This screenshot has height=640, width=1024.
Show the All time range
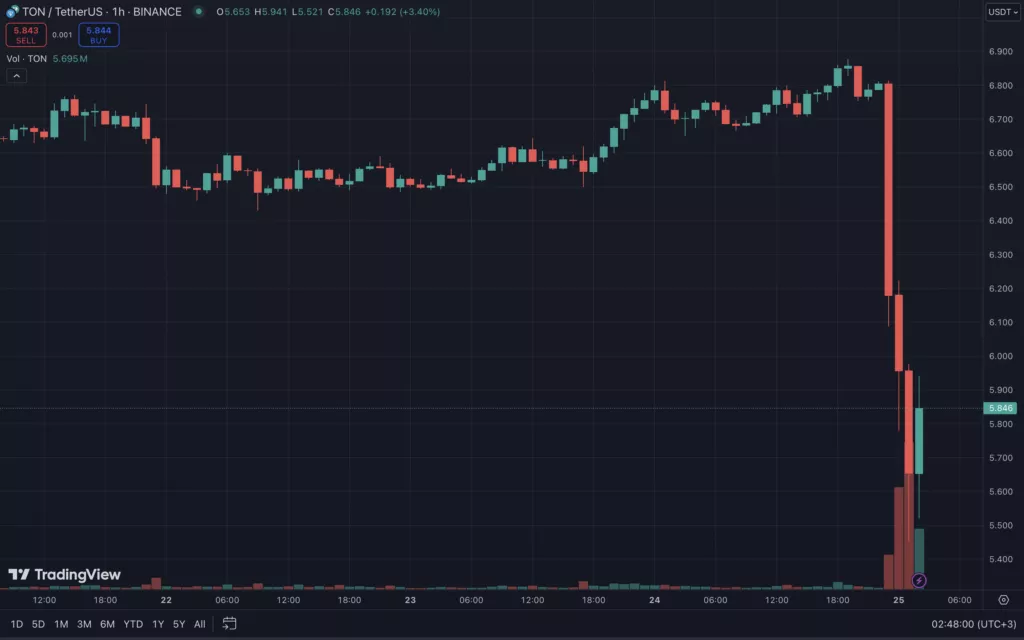[x=200, y=624]
